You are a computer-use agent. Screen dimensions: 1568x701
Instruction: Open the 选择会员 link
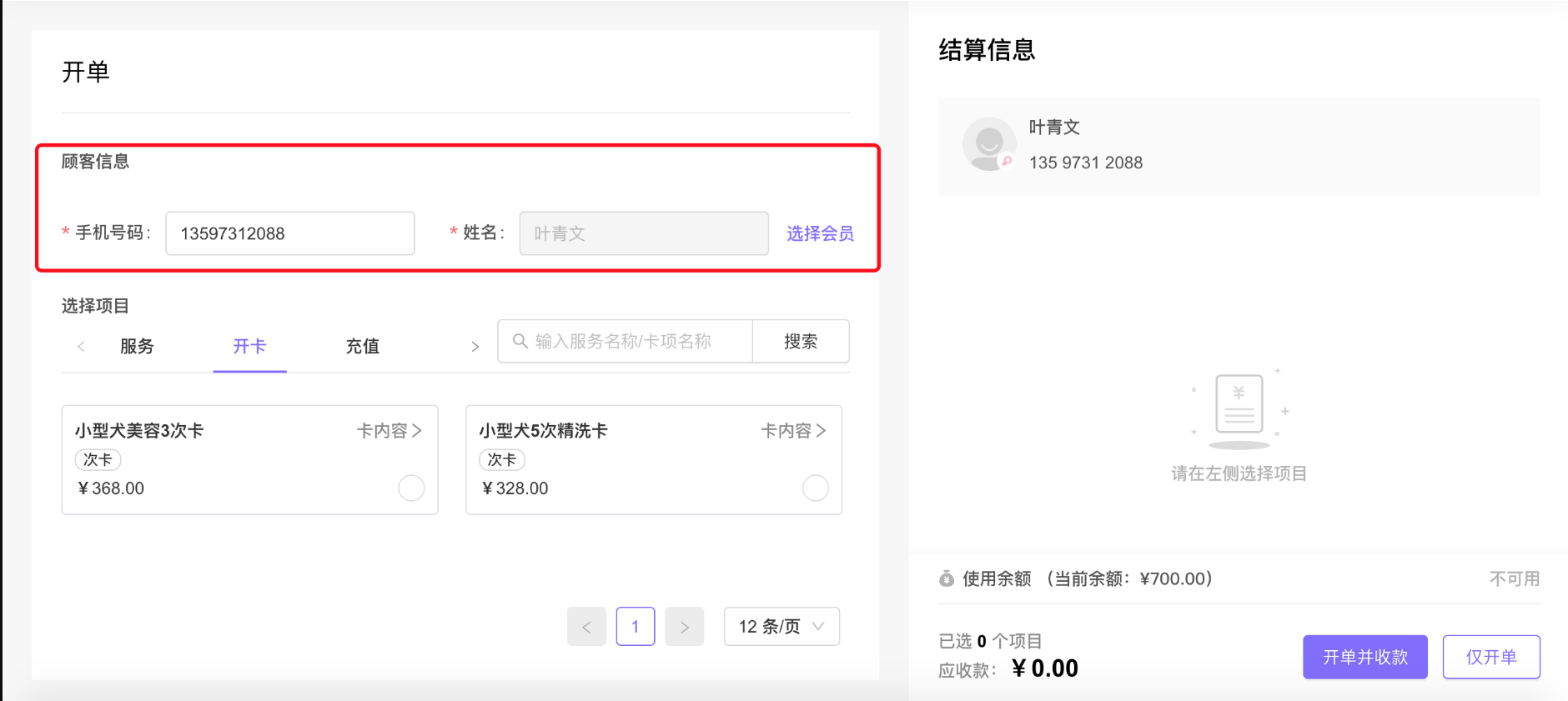[820, 233]
